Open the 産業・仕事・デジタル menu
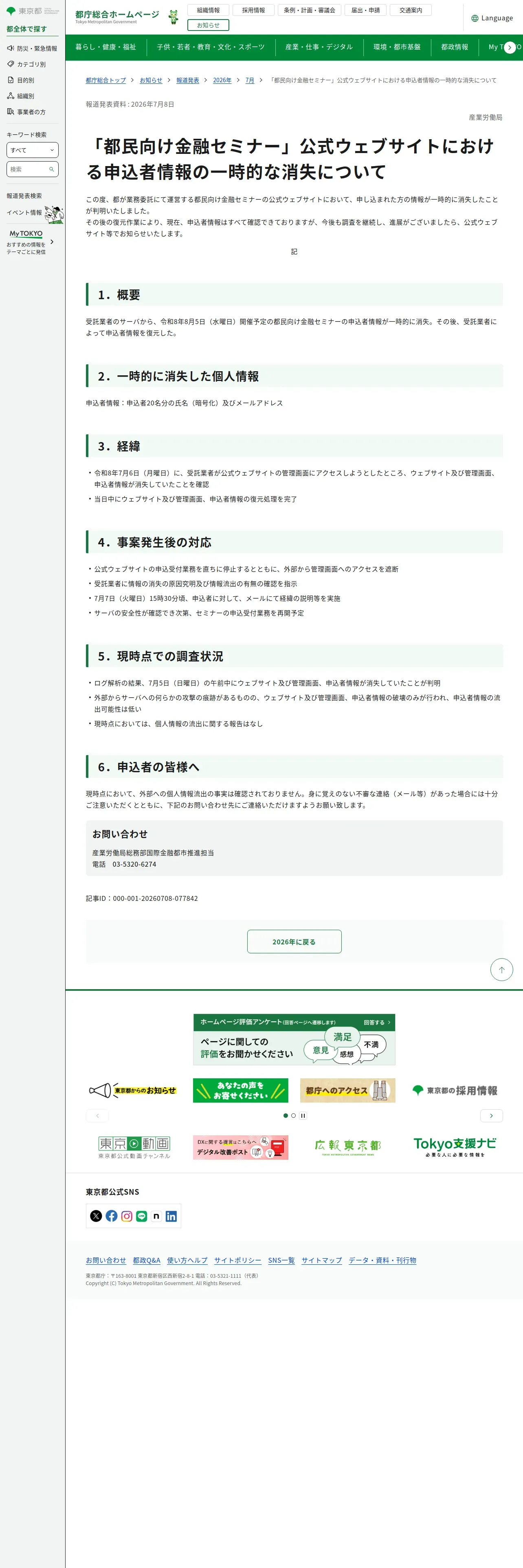Image resolution: width=523 pixels, height=1568 pixels. [319, 47]
